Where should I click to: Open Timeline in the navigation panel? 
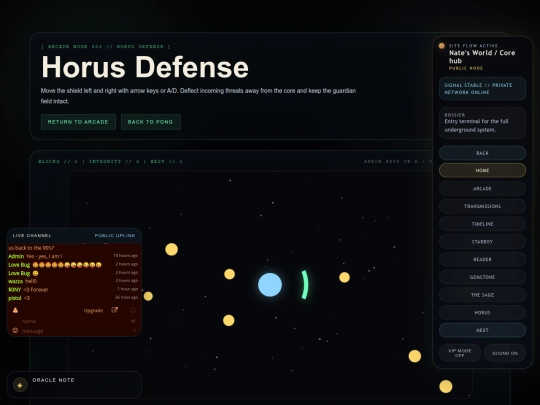pos(482,224)
